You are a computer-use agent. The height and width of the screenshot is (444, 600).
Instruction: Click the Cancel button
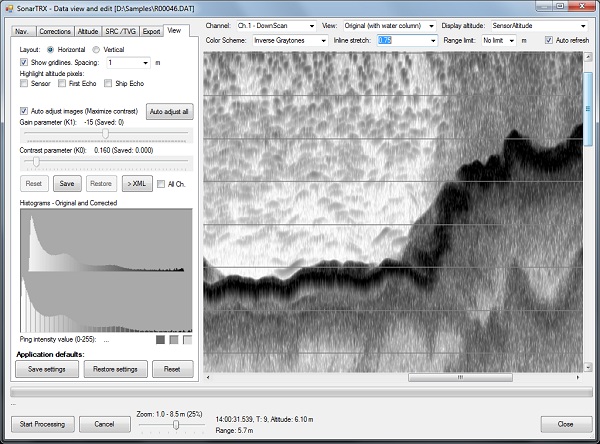coord(104,424)
